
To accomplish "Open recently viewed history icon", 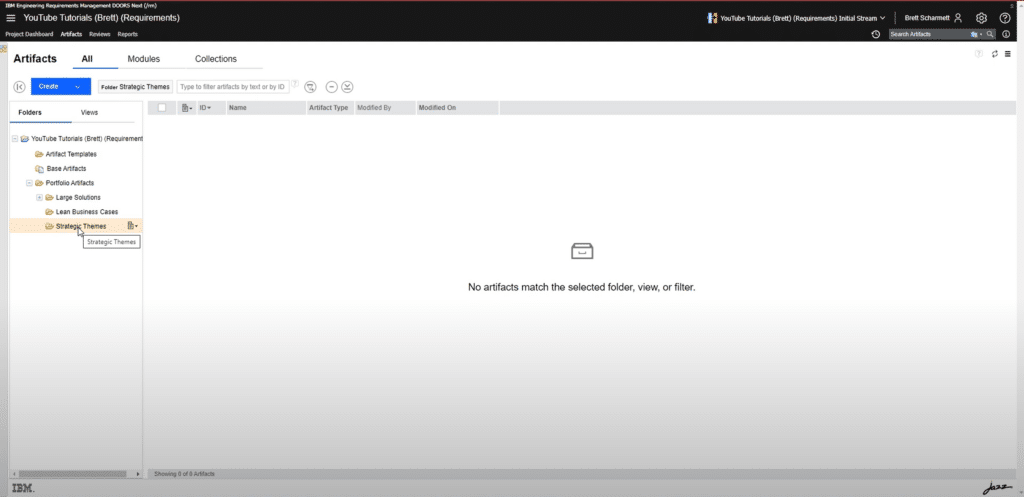I will pos(876,34).
